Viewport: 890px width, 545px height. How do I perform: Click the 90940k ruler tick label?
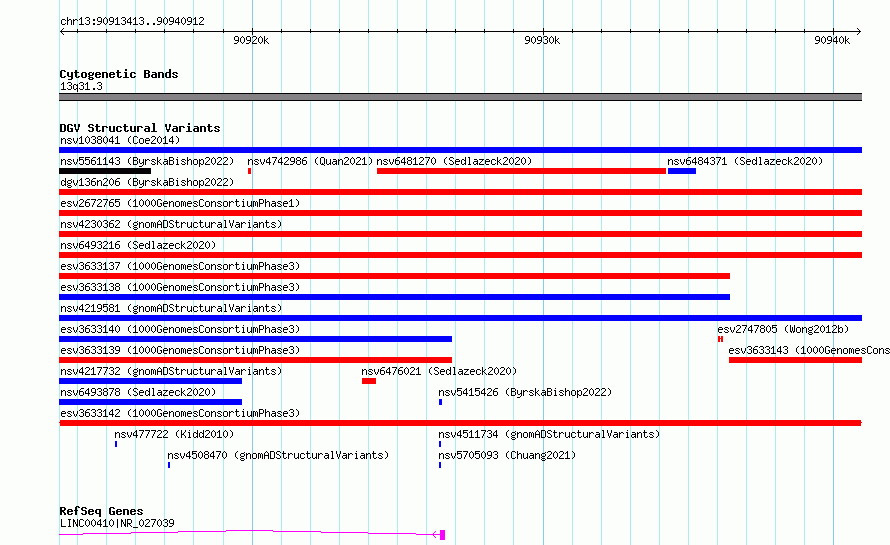click(x=832, y=40)
